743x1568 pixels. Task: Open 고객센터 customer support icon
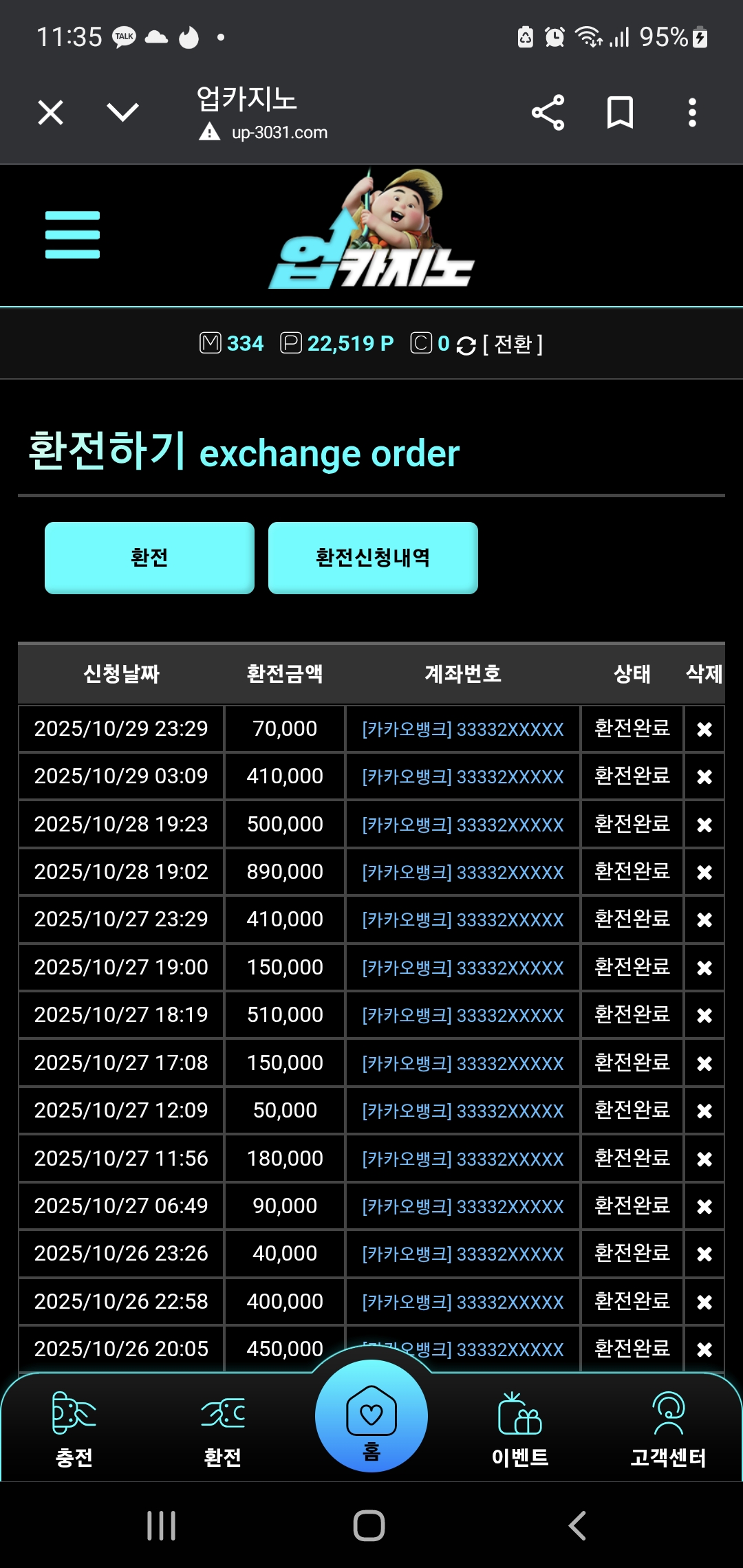tap(668, 1427)
